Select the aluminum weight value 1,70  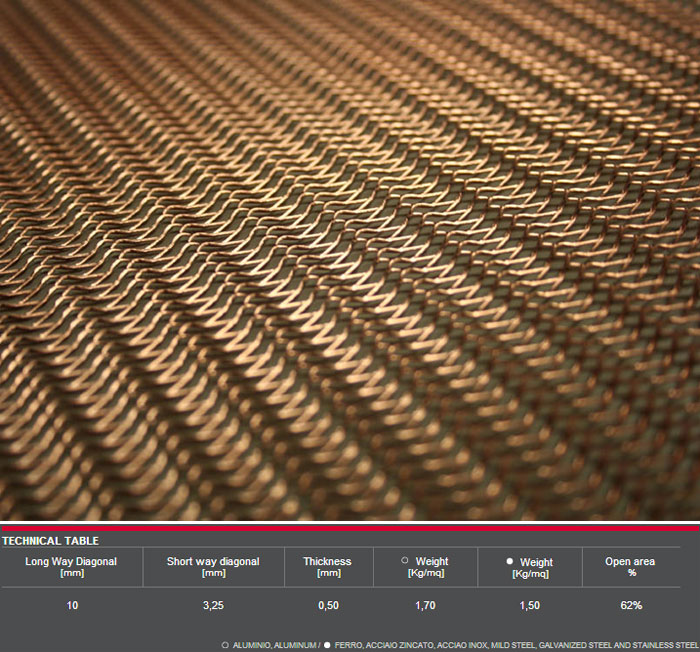(x=425, y=606)
